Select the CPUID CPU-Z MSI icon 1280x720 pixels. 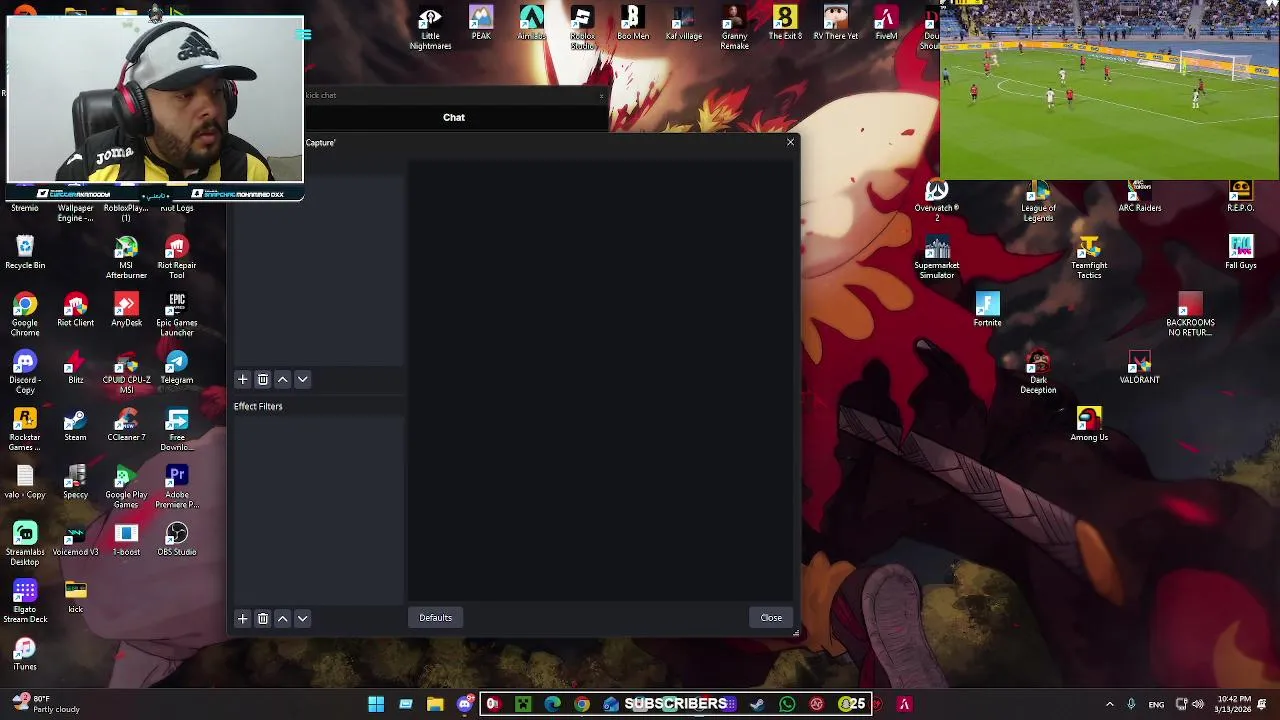click(126, 371)
